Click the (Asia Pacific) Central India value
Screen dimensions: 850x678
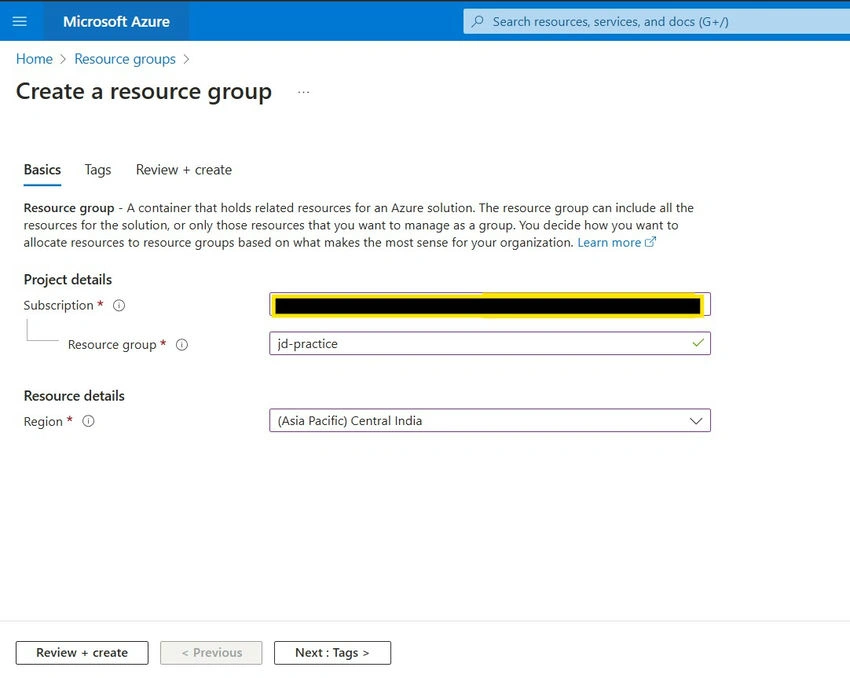[x=350, y=421]
